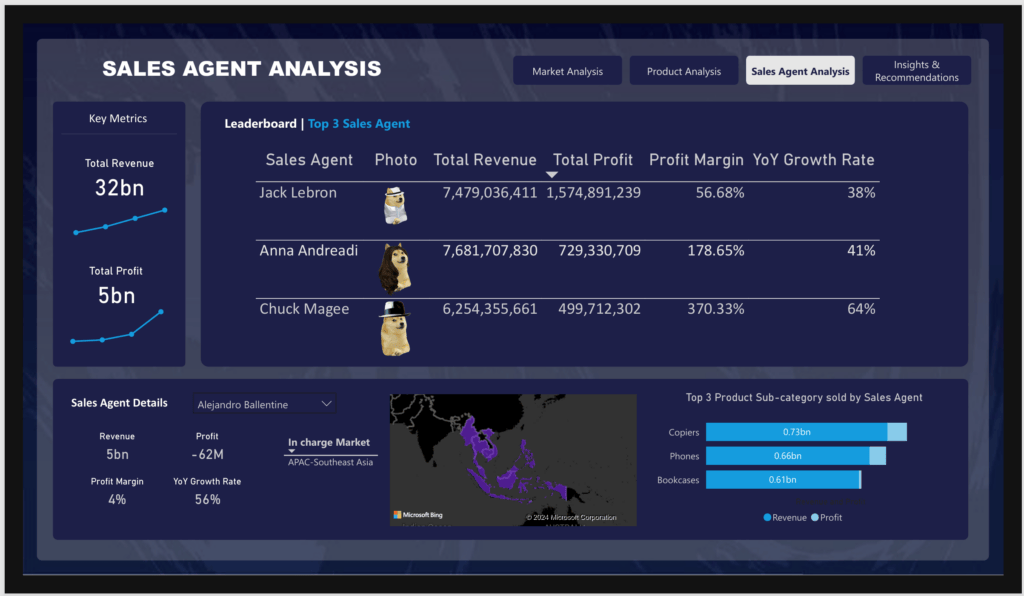The image size is (1024, 596).
Task: Click the SALES AGENT ANALYSIS page title
Action: (x=242, y=69)
